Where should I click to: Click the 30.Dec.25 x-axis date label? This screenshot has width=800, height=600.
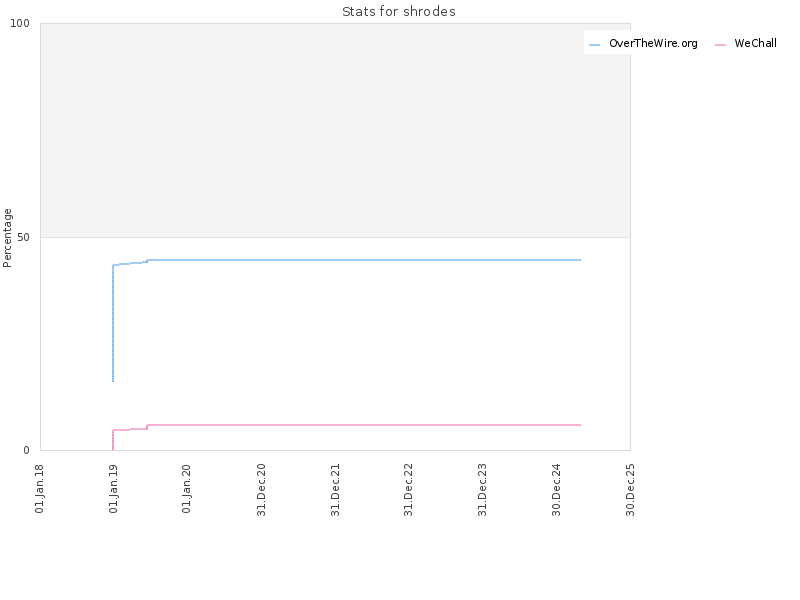[631, 490]
